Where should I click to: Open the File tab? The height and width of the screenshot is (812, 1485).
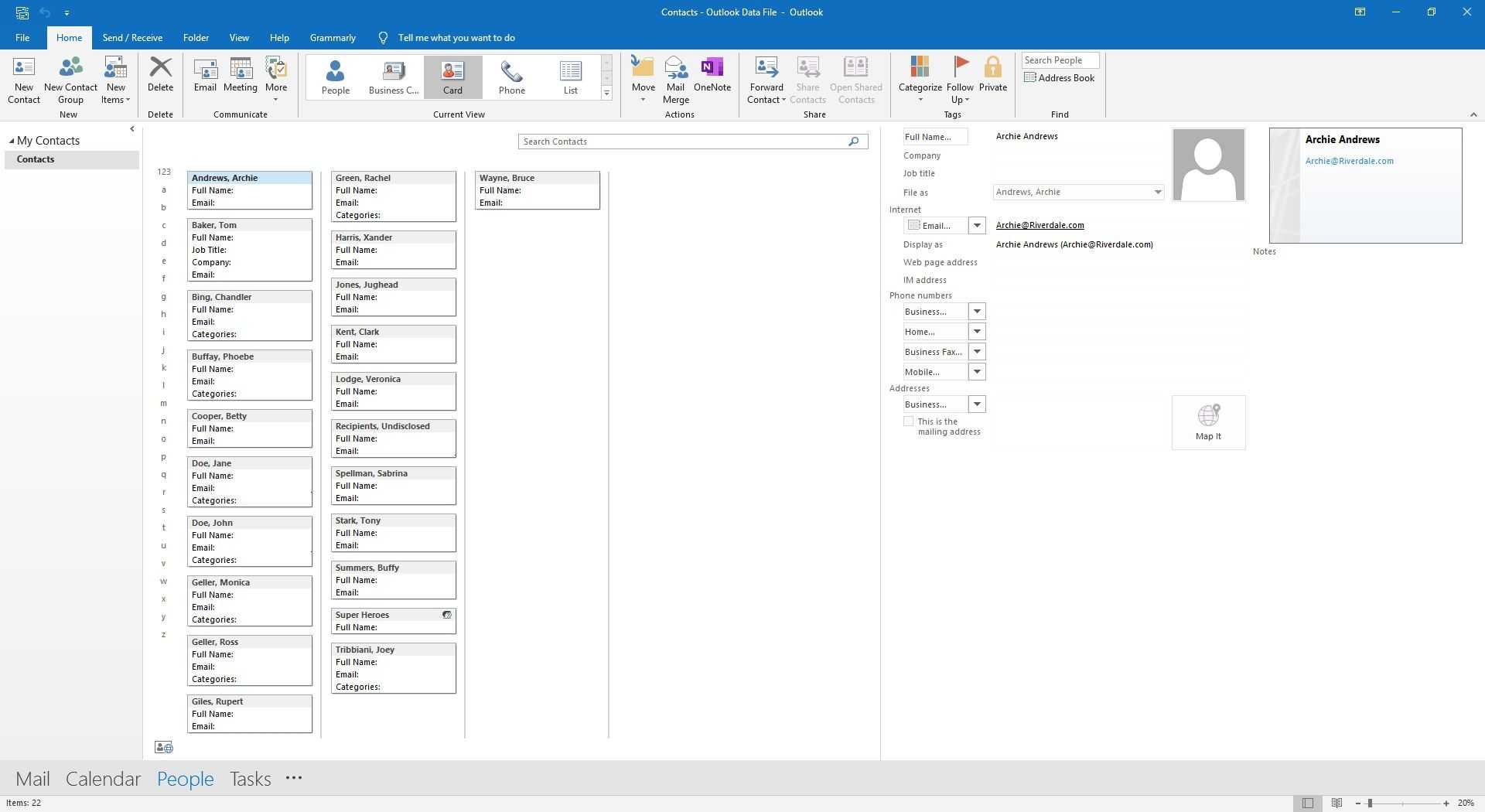(x=22, y=37)
